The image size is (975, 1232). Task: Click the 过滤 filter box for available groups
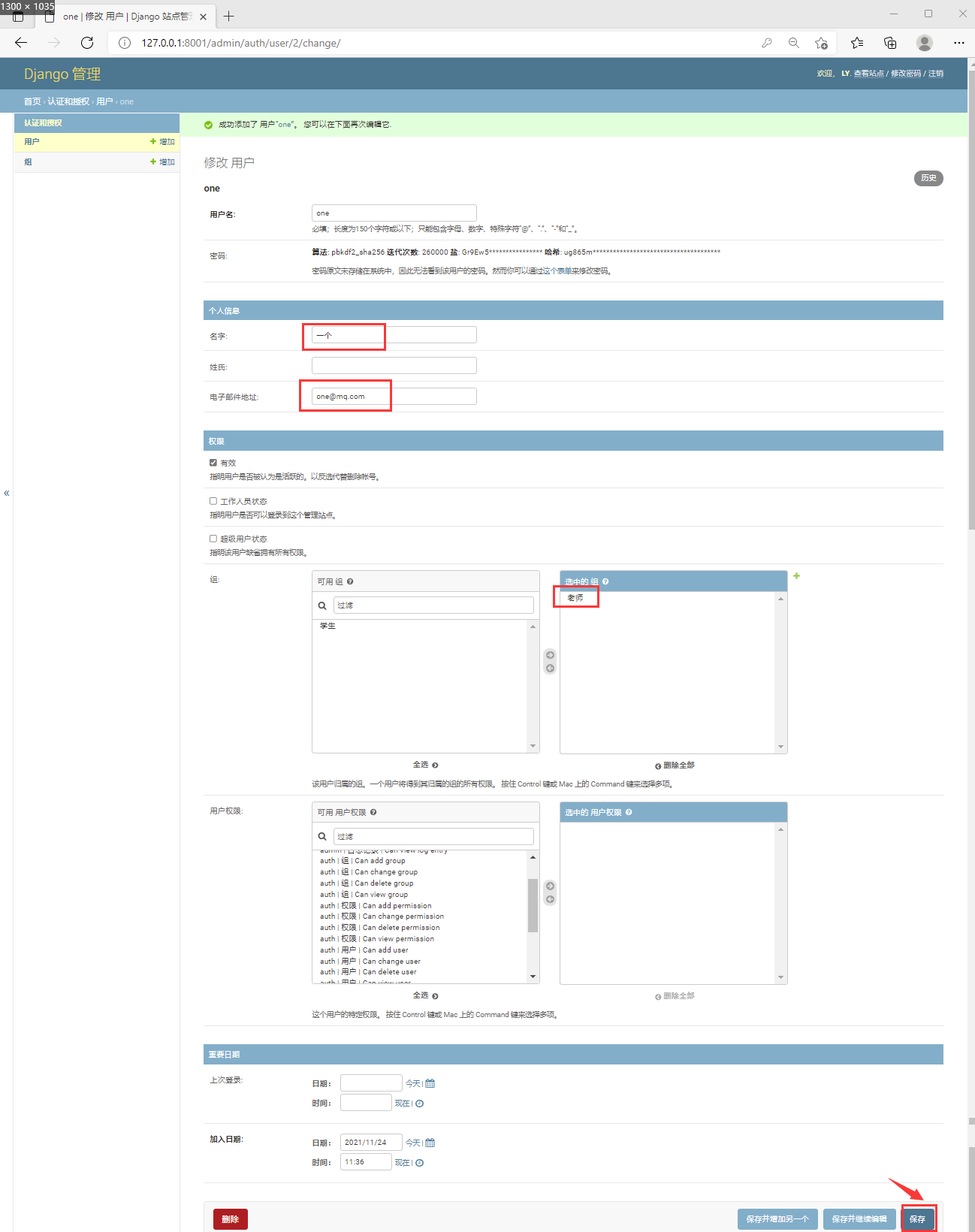pos(433,605)
